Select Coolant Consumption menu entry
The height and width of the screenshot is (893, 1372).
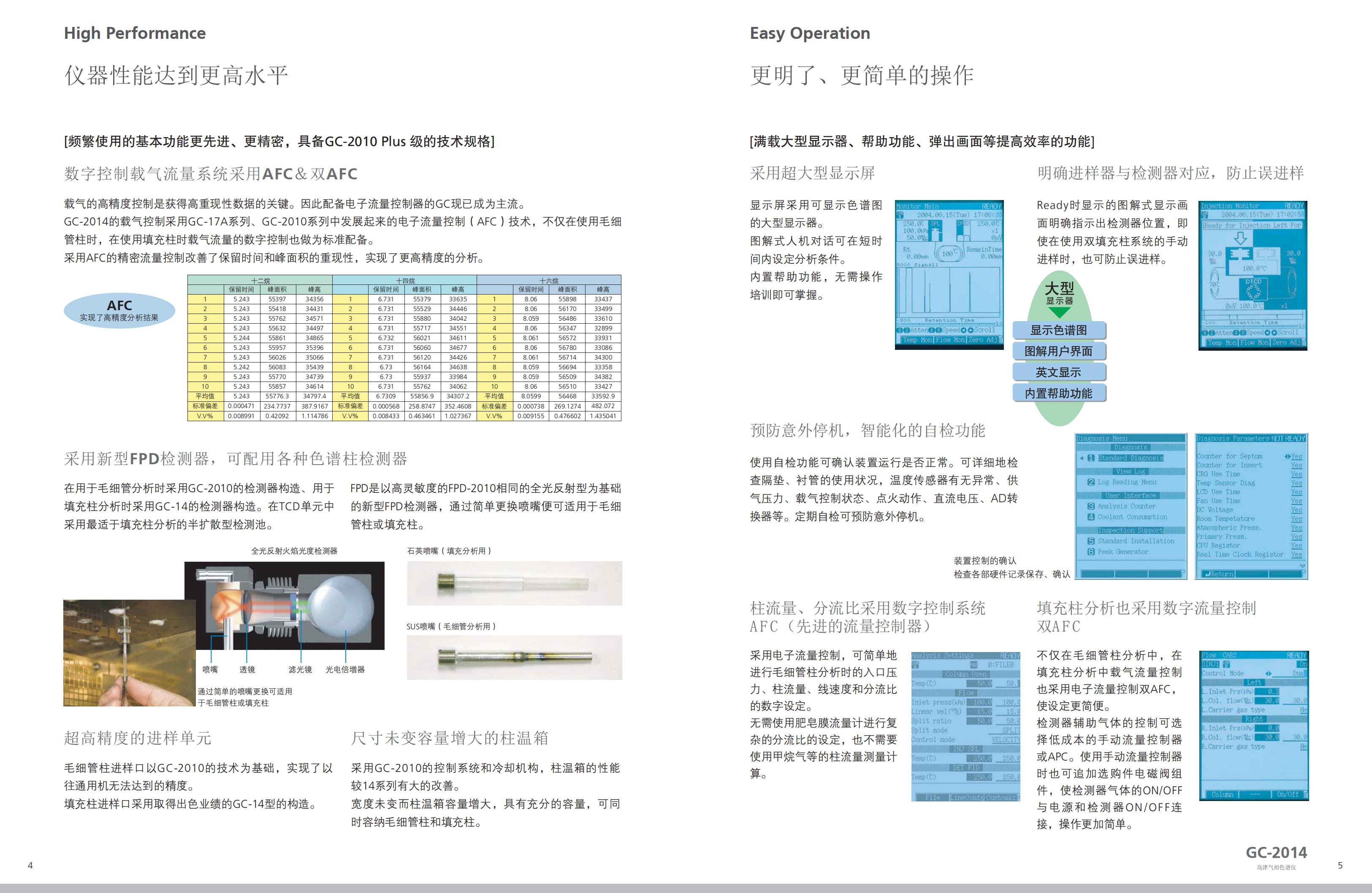(1132, 517)
